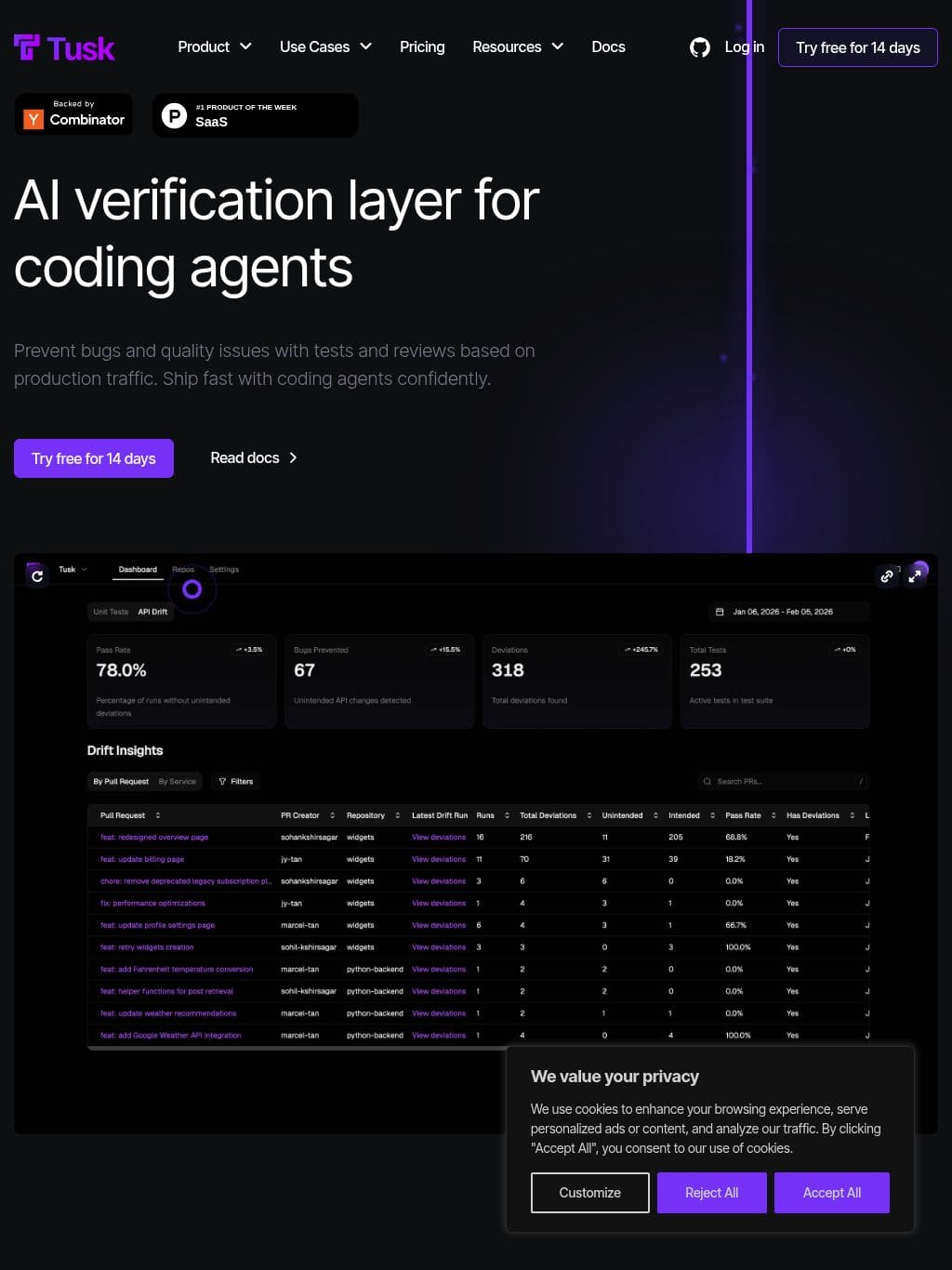Click the 253 Total Tests card
952x1270 pixels.
coord(774,681)
